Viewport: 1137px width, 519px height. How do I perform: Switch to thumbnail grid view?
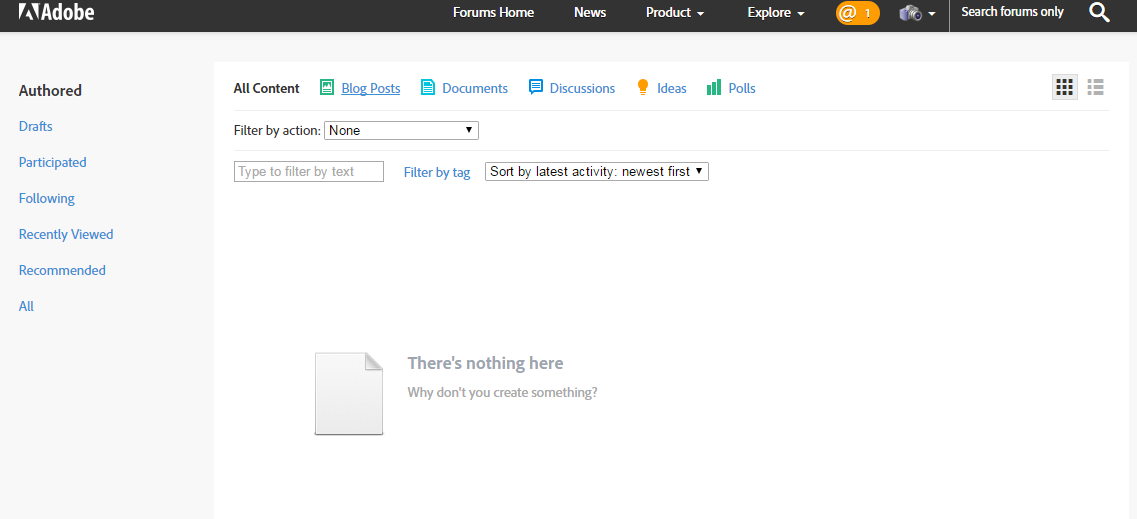(x=1064, y=87)
